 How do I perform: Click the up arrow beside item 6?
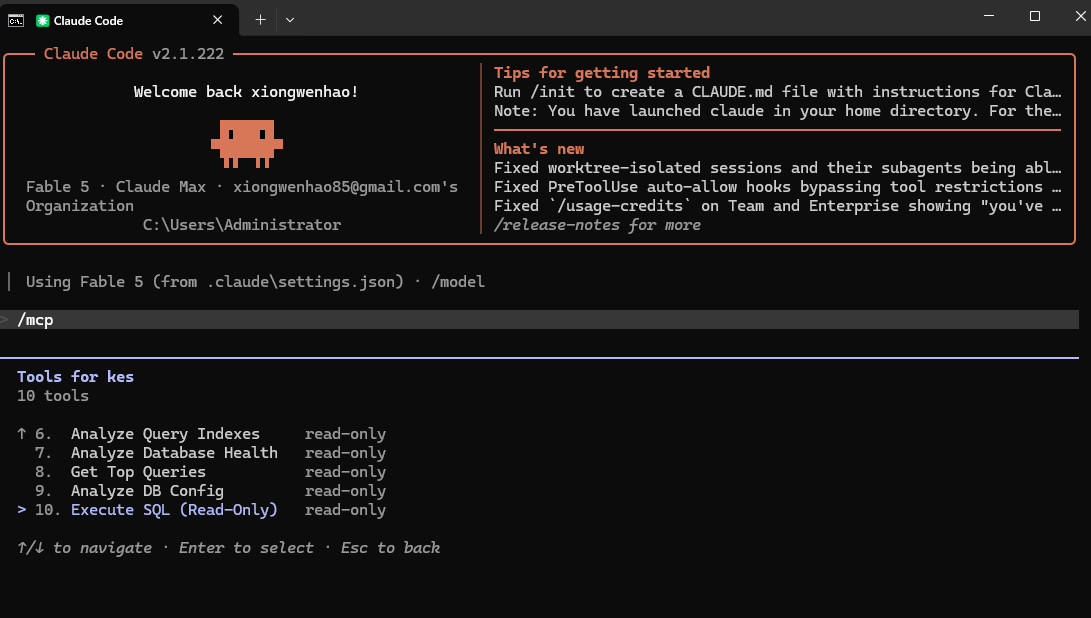coord(22,434)
